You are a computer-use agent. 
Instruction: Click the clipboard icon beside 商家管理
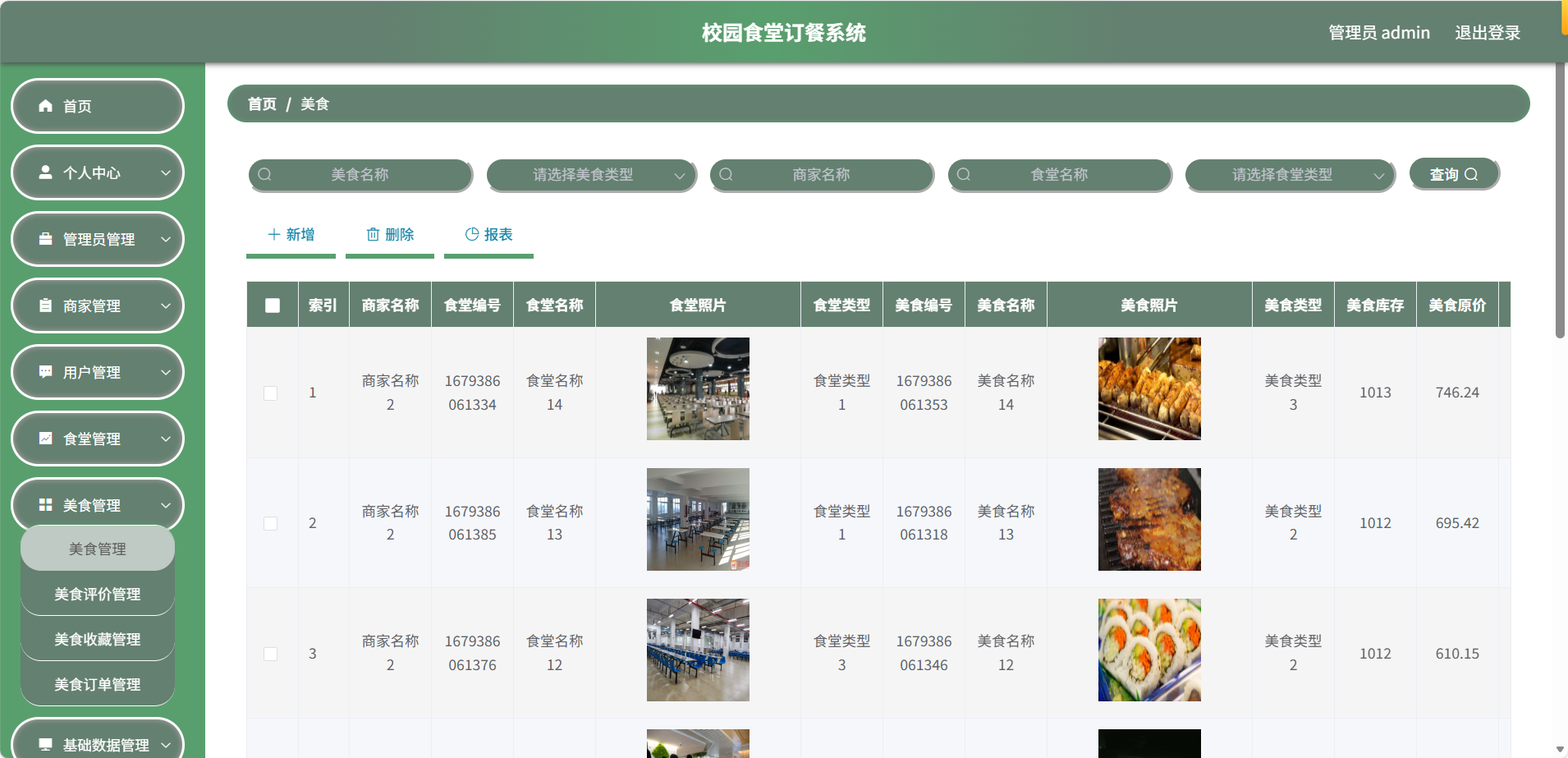tap(46, 305)
